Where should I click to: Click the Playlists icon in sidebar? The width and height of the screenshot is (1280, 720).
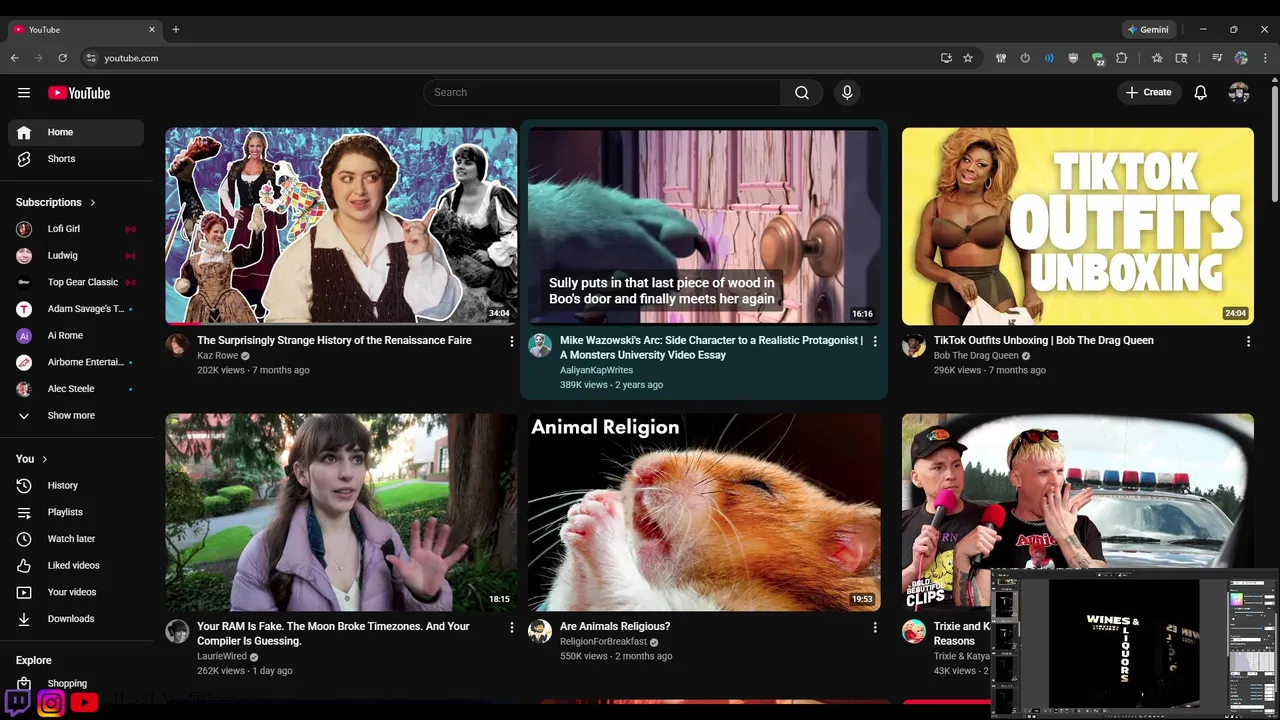(x=24, y=512)
